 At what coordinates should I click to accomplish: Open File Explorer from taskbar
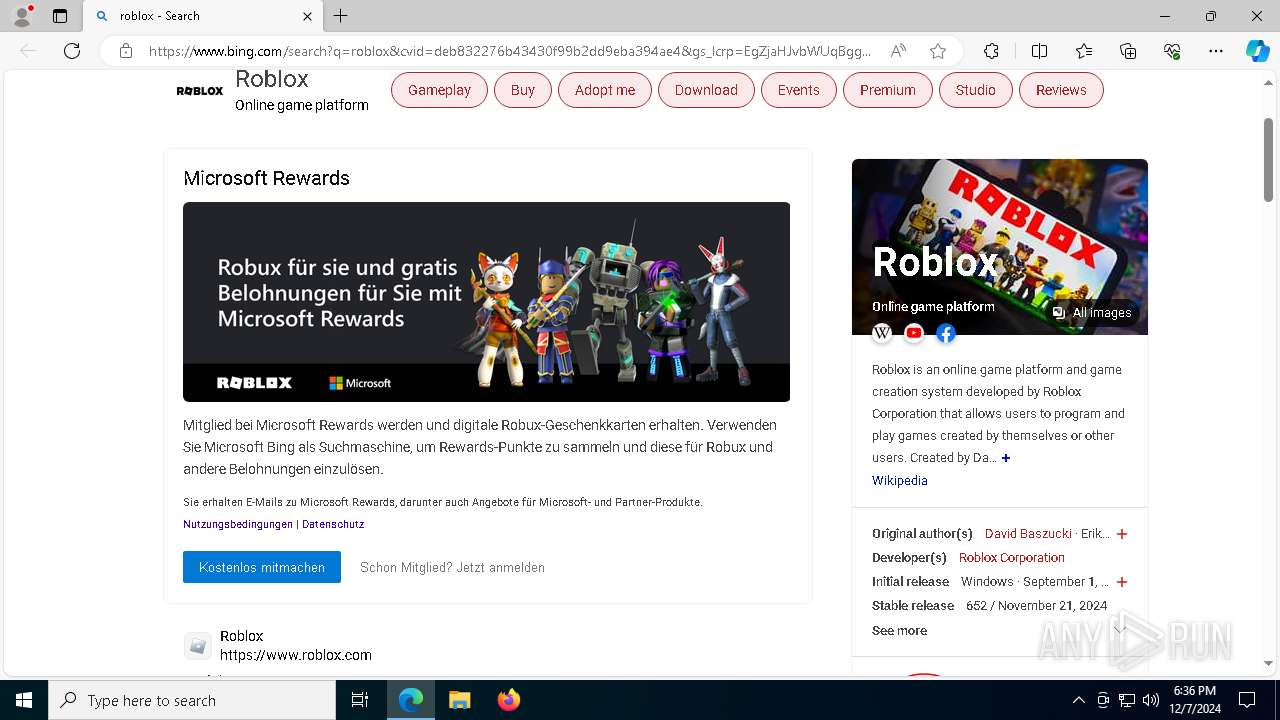(x=459, y=700)
